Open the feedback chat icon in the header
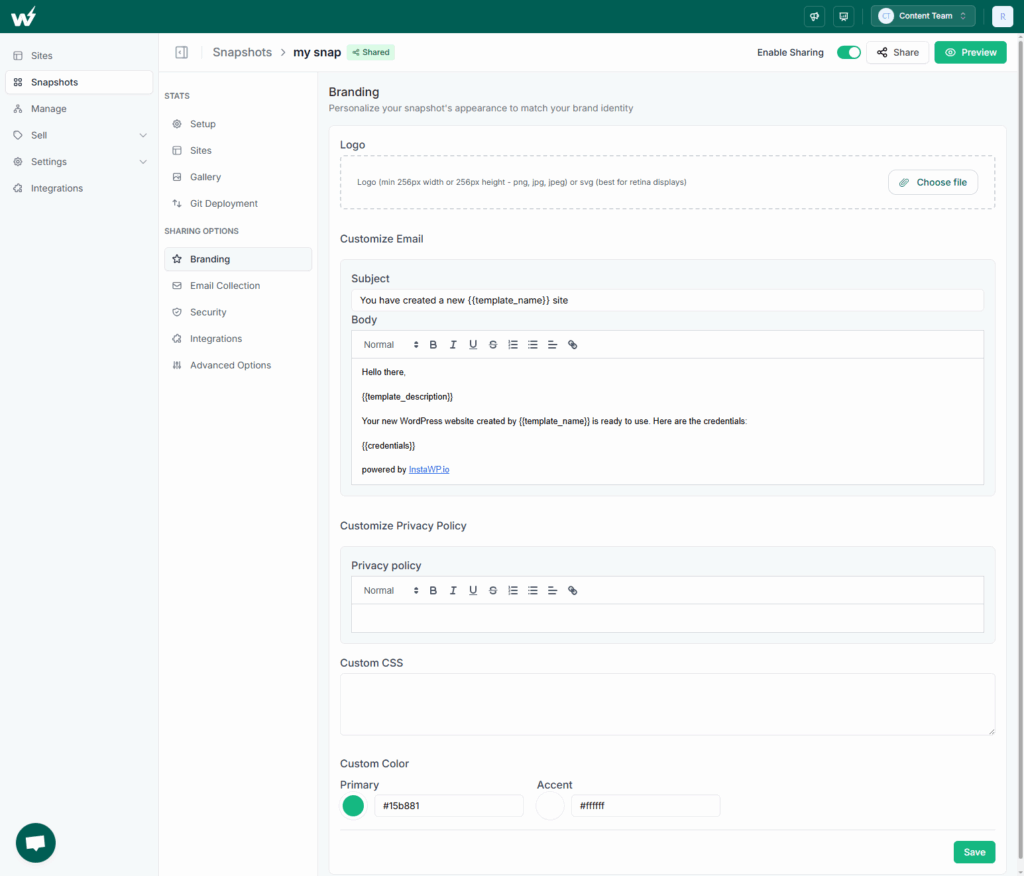This screenshot has height=876, width=1024. [x=844, y=16]
